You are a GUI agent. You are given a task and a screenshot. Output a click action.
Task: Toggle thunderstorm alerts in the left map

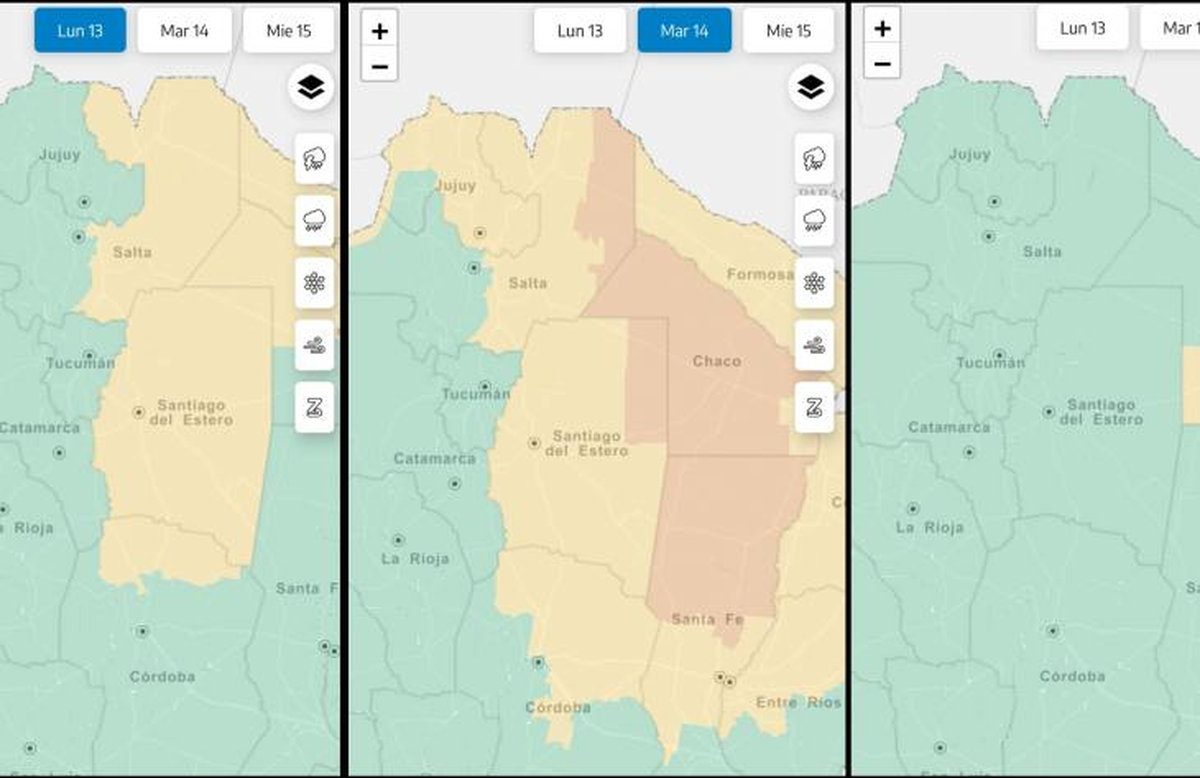pos(314,159)
